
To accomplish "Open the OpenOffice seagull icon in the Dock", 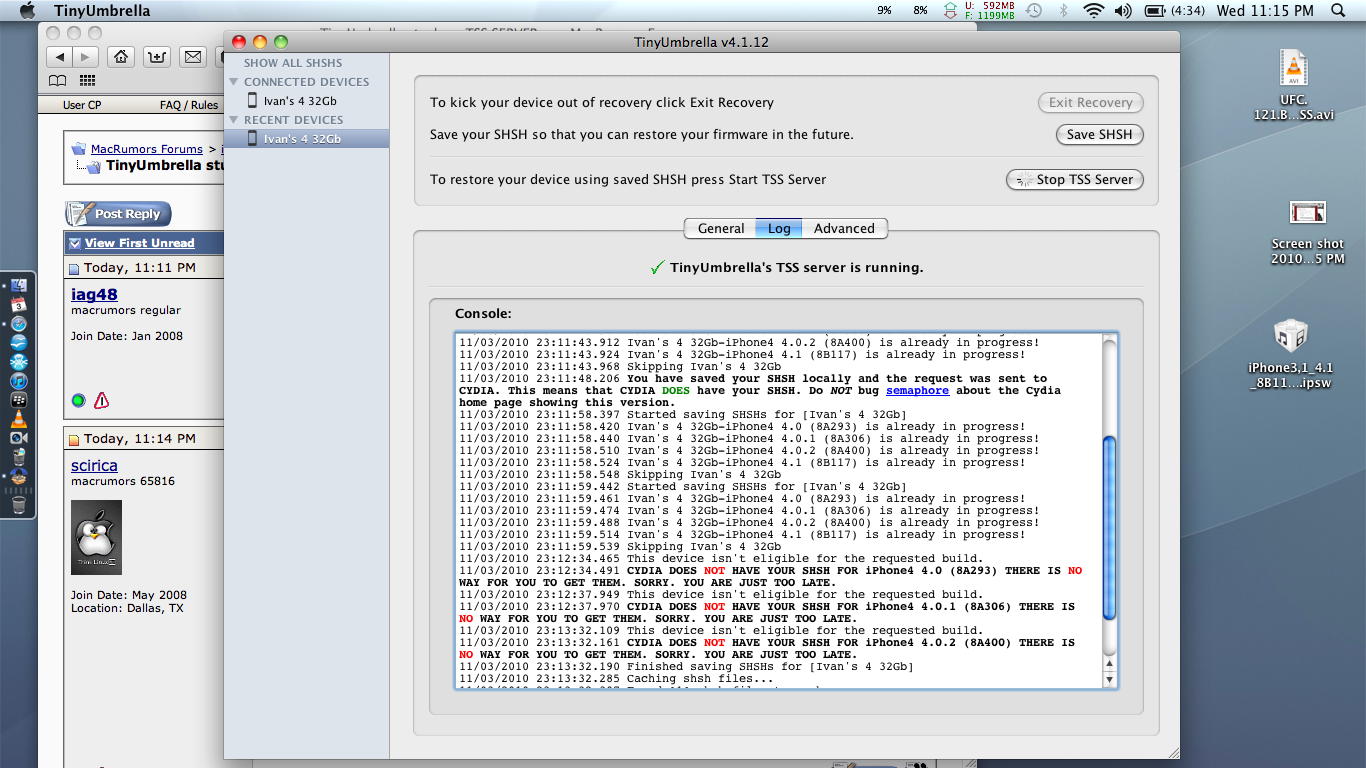I will tap(19, 343).
